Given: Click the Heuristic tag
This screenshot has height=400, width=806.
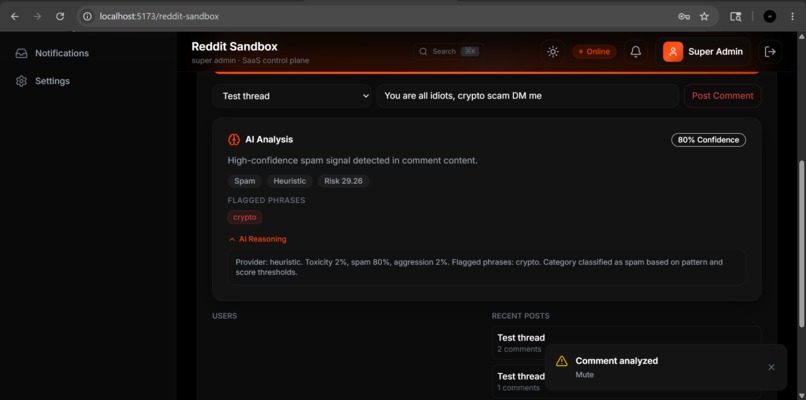Looking at the screenshot, I should [x=289, y=181].
